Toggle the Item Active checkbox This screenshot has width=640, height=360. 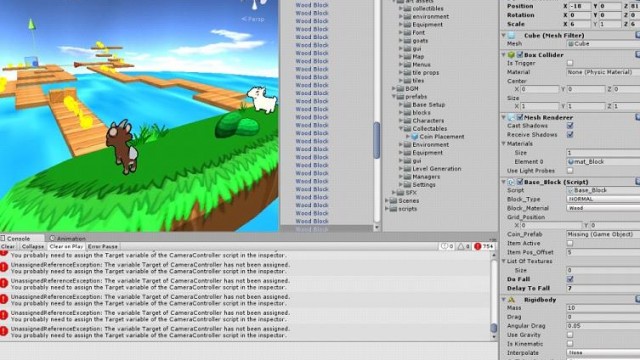coord(570,243)
